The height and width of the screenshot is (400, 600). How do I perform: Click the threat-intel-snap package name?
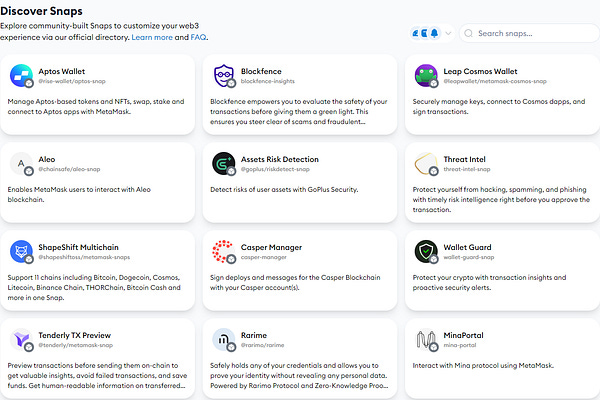pyautogui.click(x=467, y=169)
